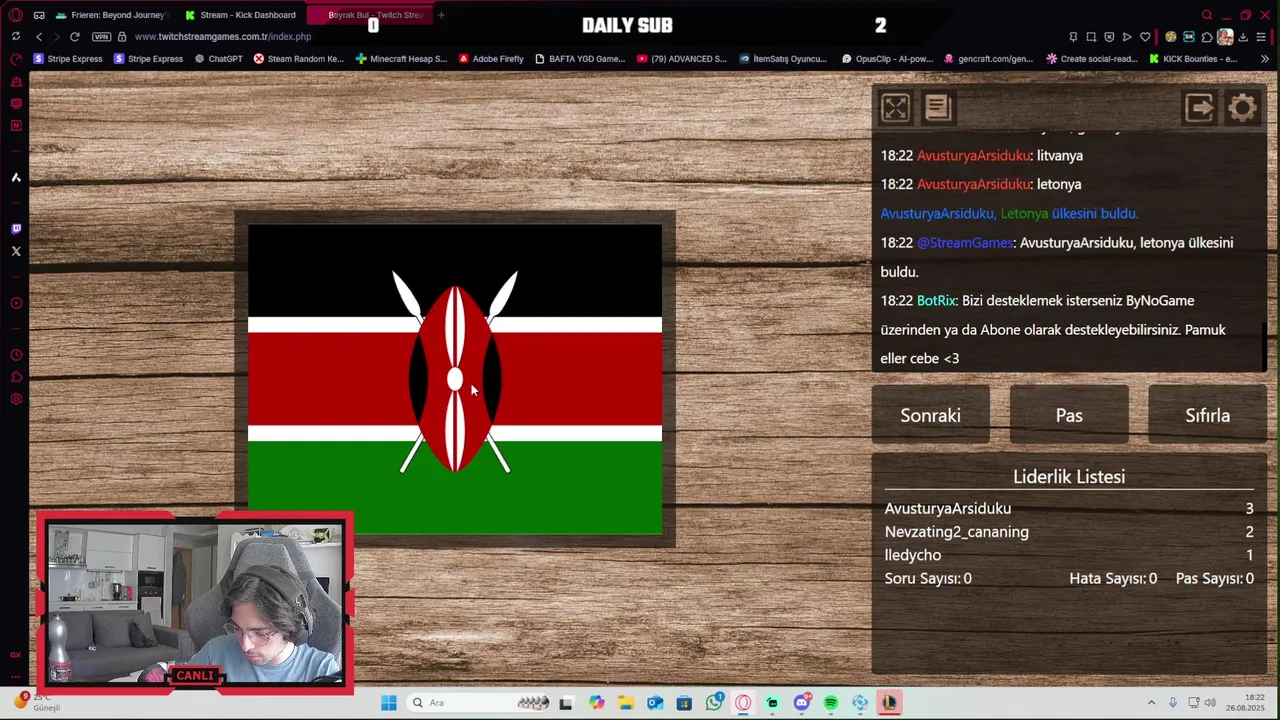Open a new browser tab with plus
Screen dimensions: 1280x720
click(441, 15)
